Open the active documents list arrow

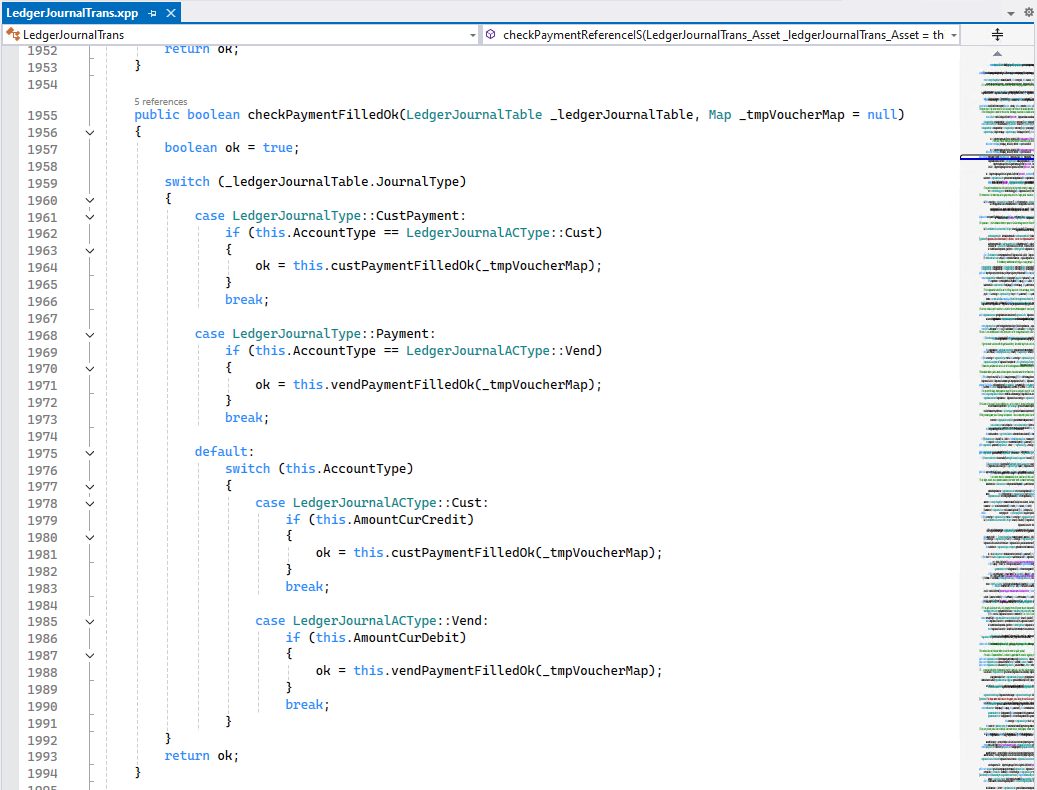pos(1011,13)
